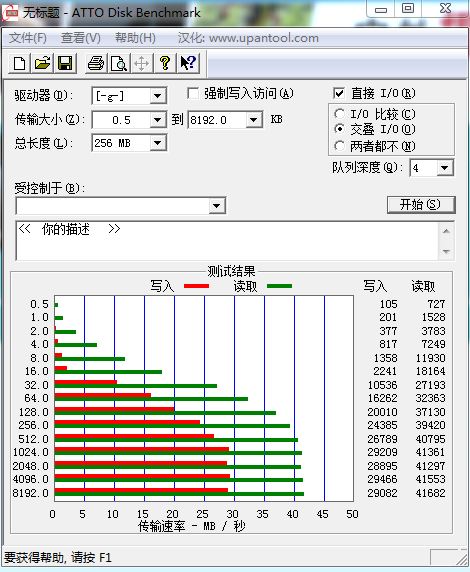Open print preview magnifier icon

pyautogui.click(x=119, y=63)
